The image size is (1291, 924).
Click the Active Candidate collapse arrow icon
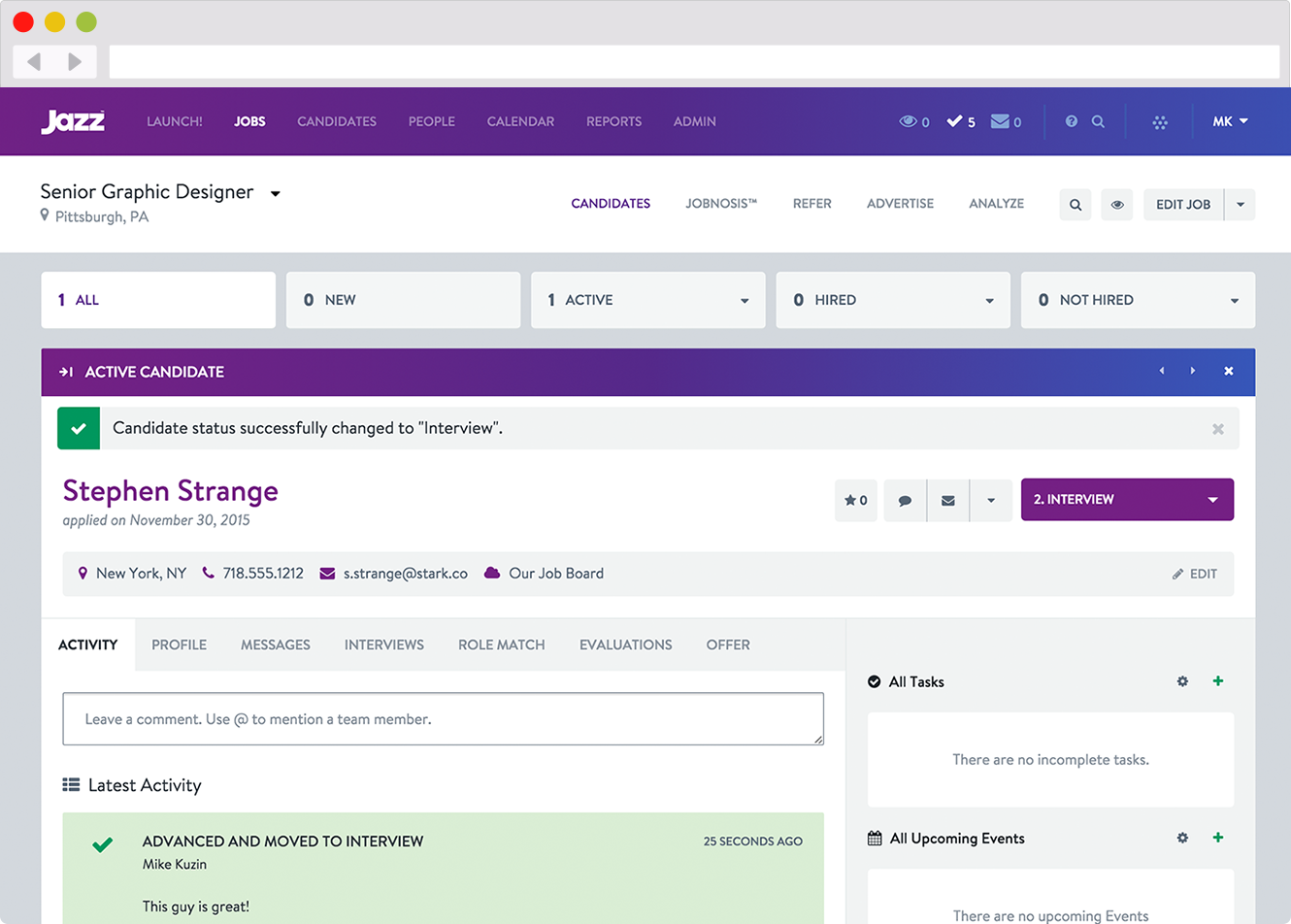pos(66,372)
